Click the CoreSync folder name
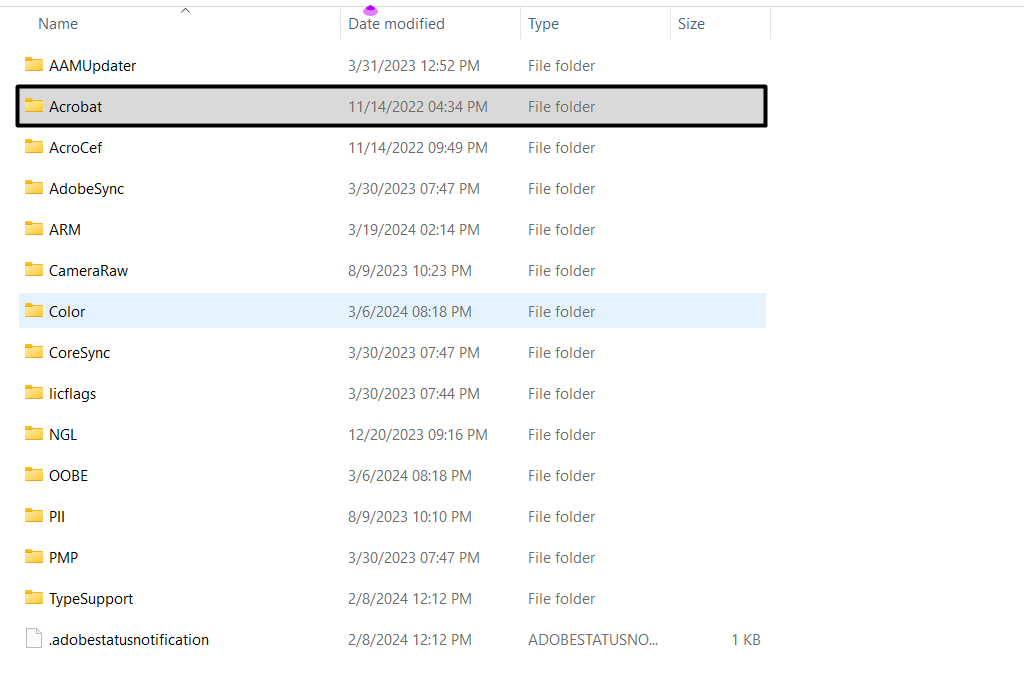 80,352
